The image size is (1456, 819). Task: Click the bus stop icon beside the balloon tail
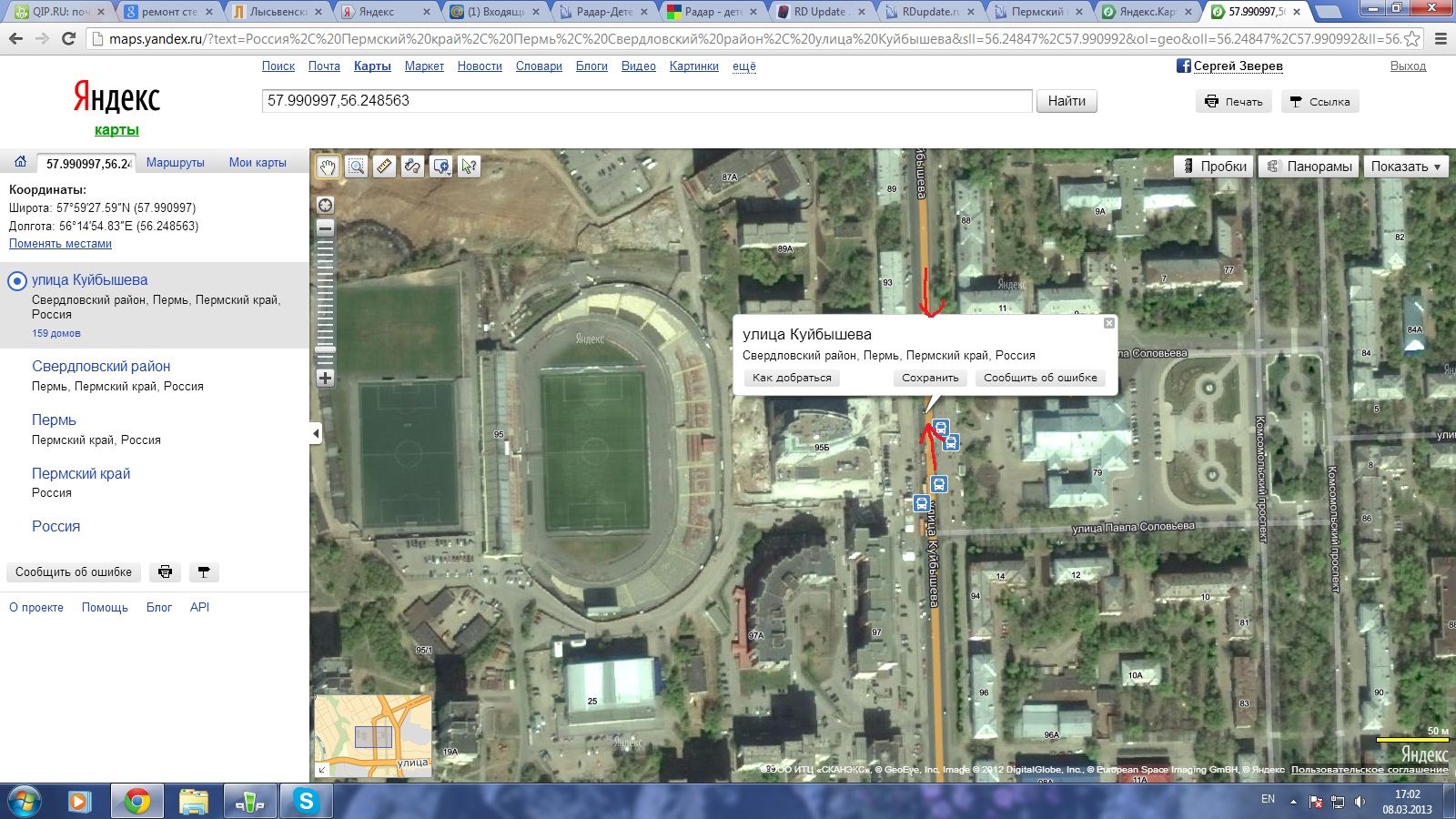coord(941,428)
